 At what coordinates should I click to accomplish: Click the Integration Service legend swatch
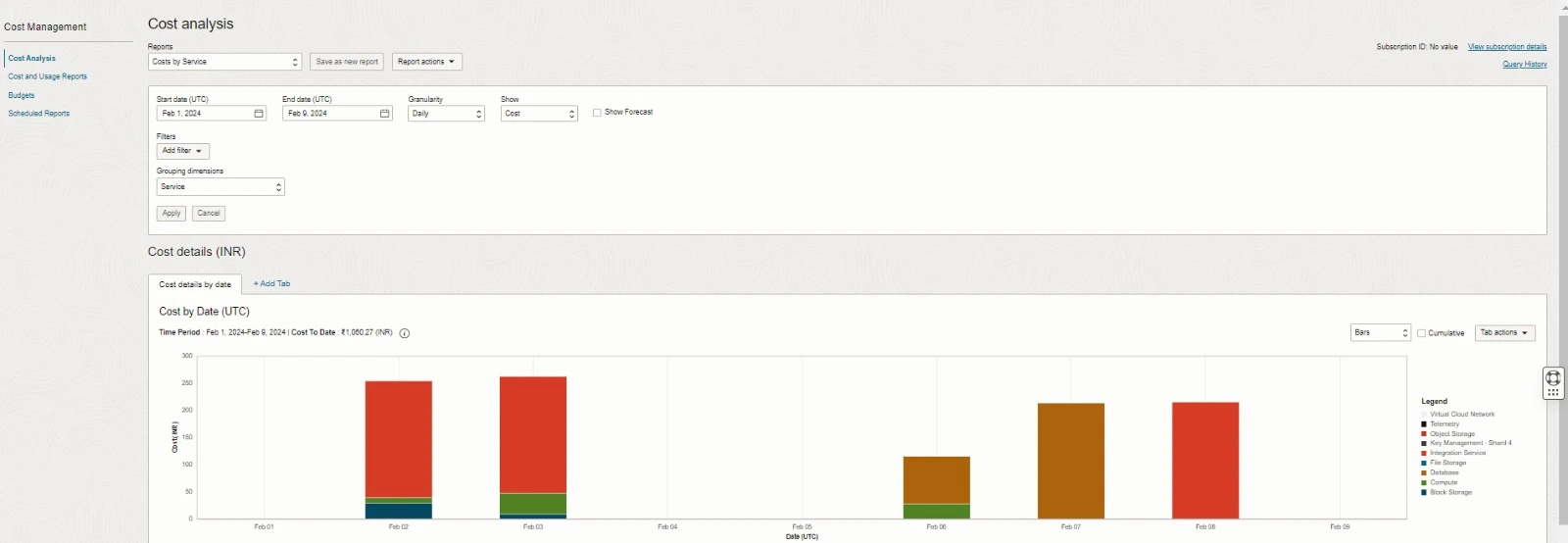[x=1424, y=454]
